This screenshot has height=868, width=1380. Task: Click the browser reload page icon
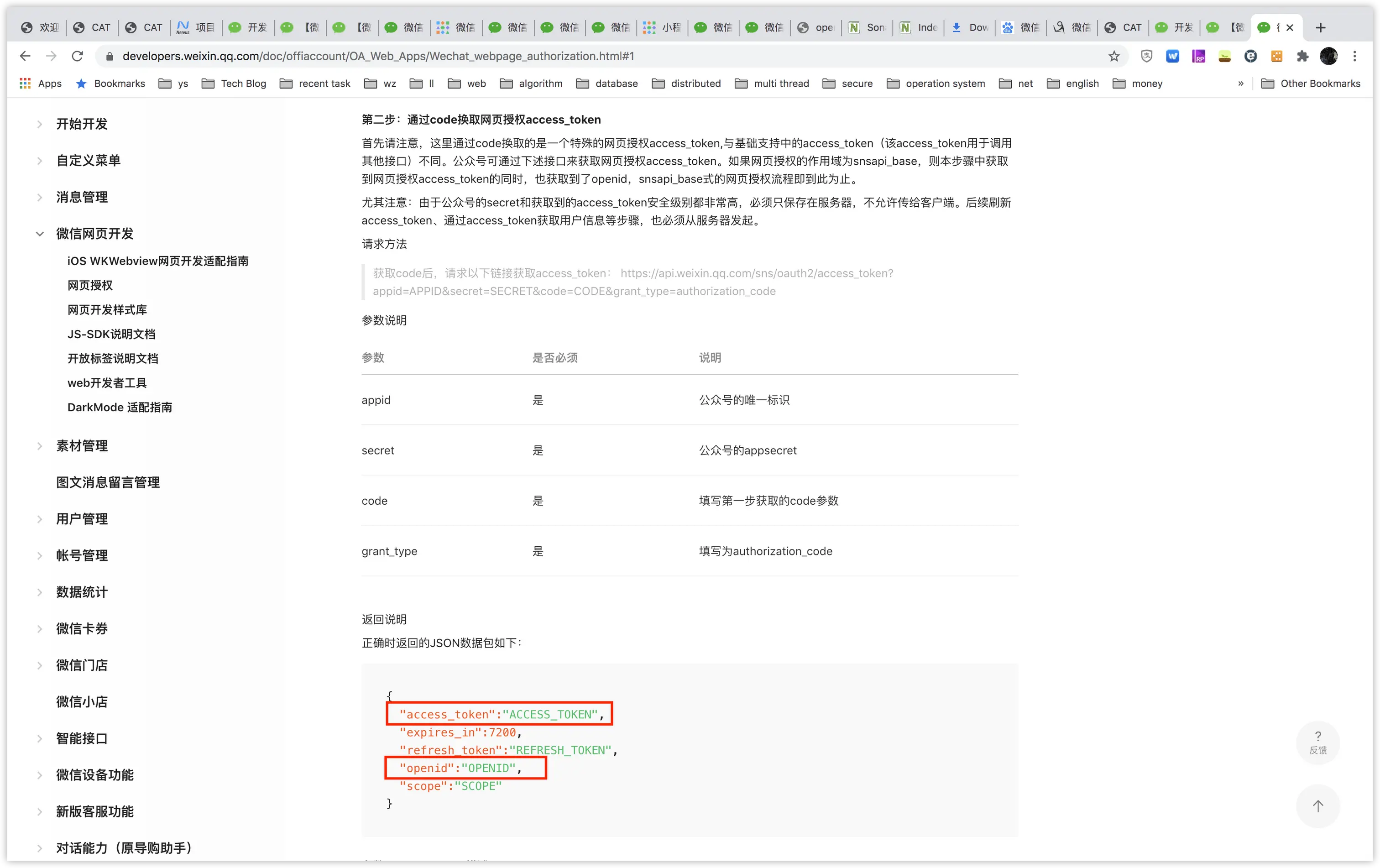(78, 56)
